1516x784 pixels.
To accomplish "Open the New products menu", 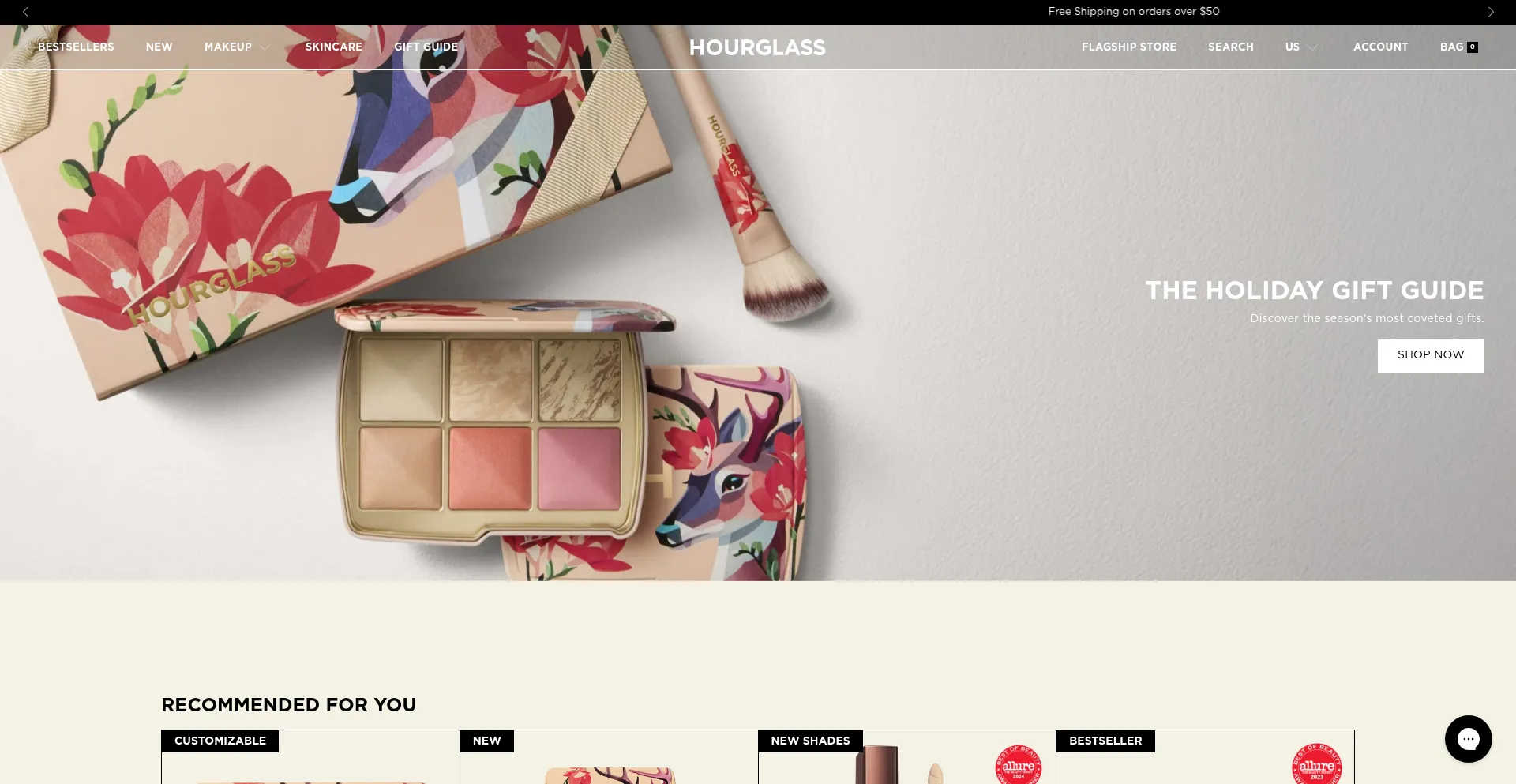I will pyautogui.click(x=159, y=47).
